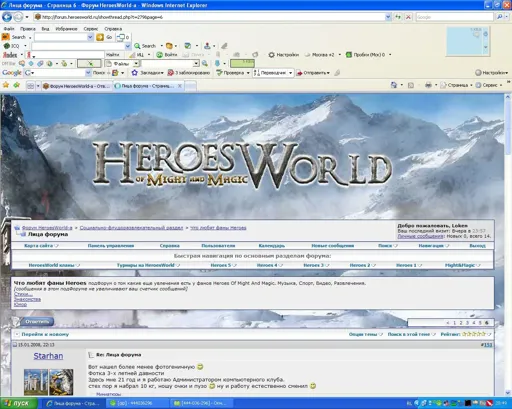Open 'Личные сообщения' link
512x409 pixels.
tap(420, 236)
